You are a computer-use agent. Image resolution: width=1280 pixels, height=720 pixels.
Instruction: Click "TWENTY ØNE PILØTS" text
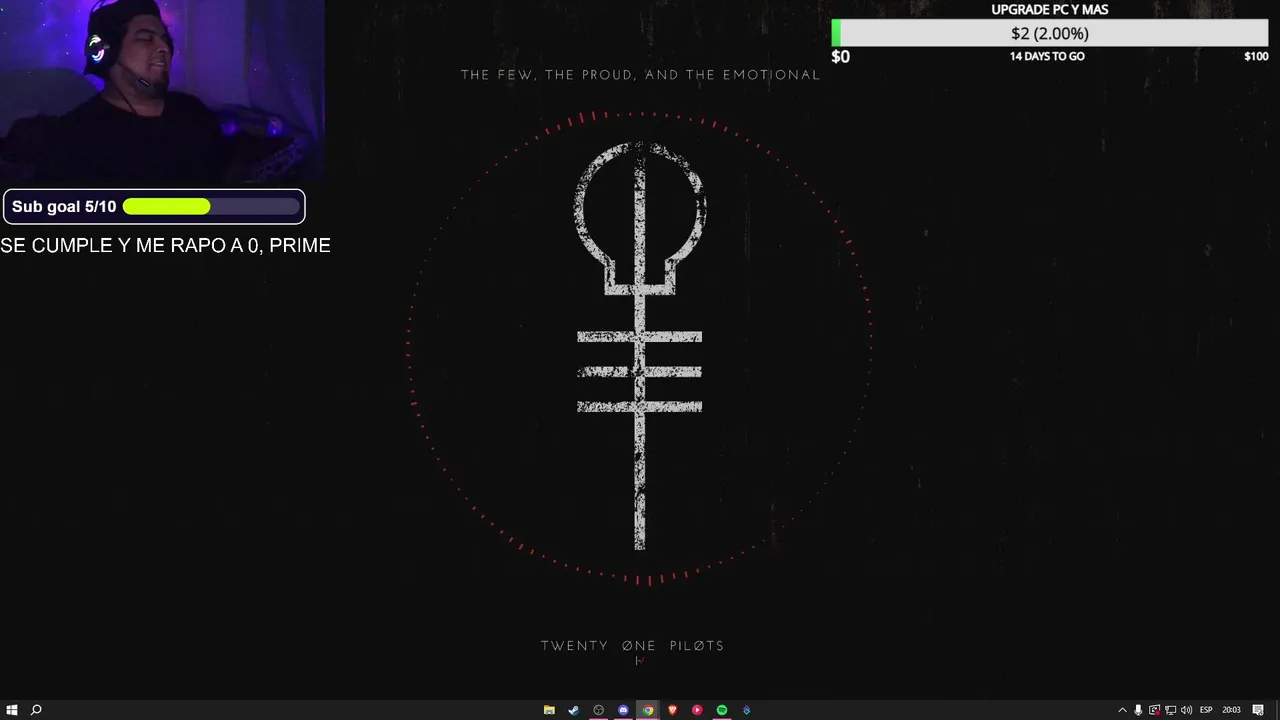point(633,646)
